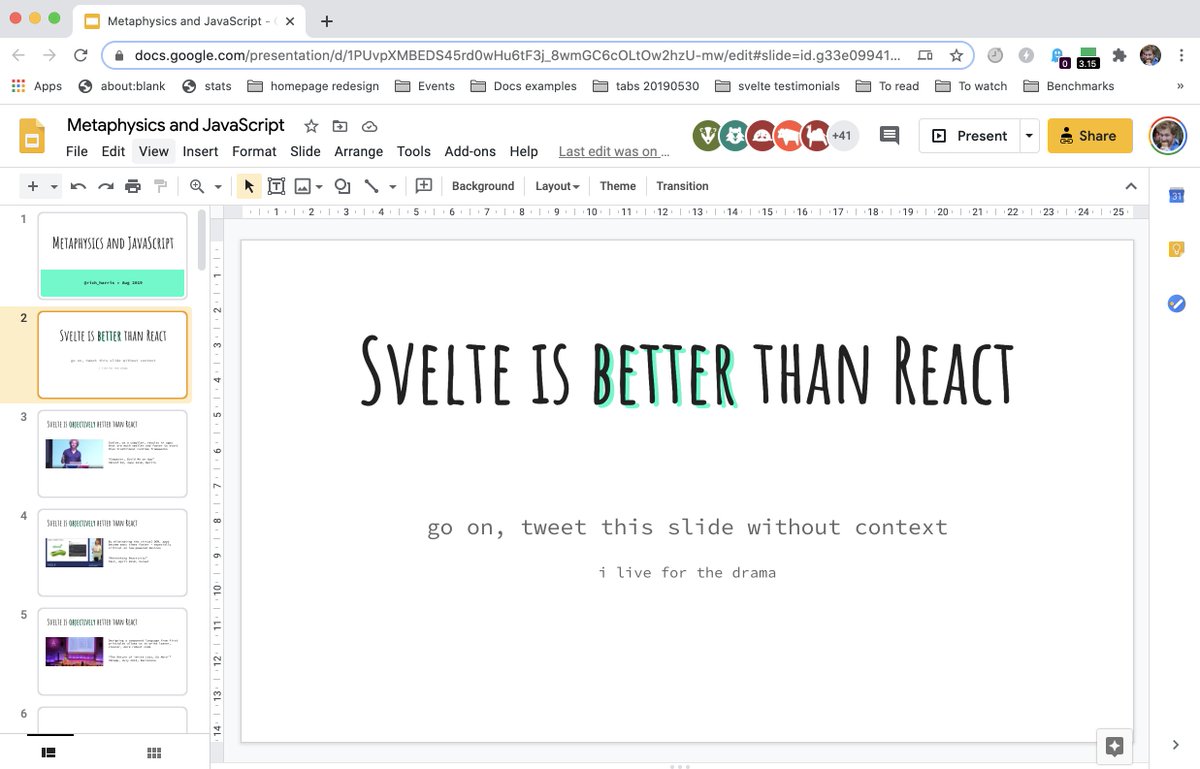Viewport: 1200px width, 769px height.
Task: Click the Background button
Action: click(483, 186)
